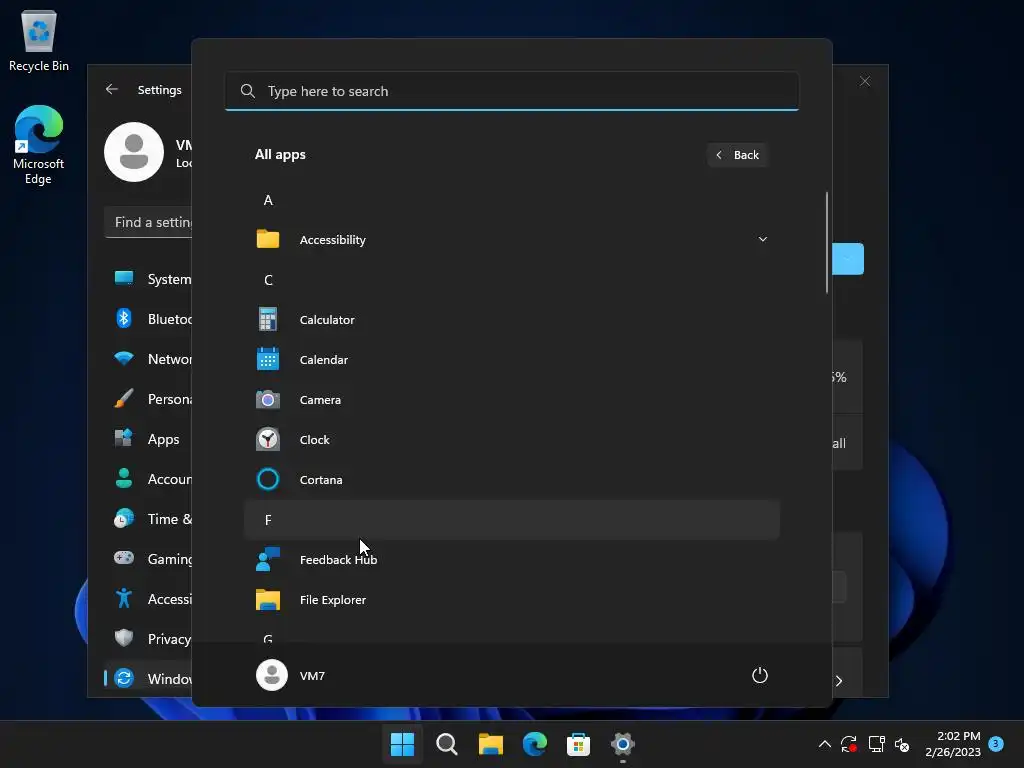Click the letter F group header
This screenshot has height=768, width=1024.
[511, 520]
